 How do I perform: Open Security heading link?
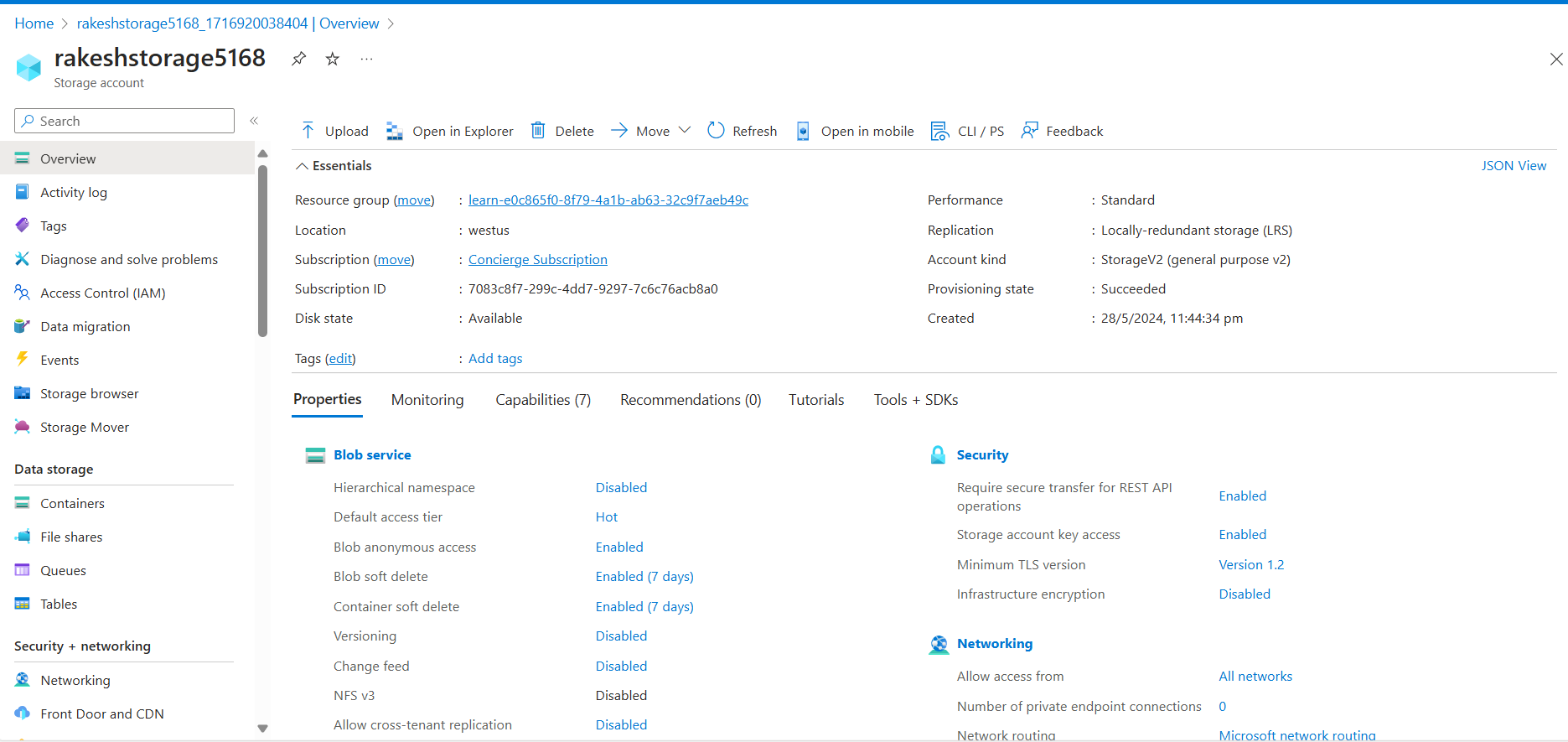pos(982,455)
